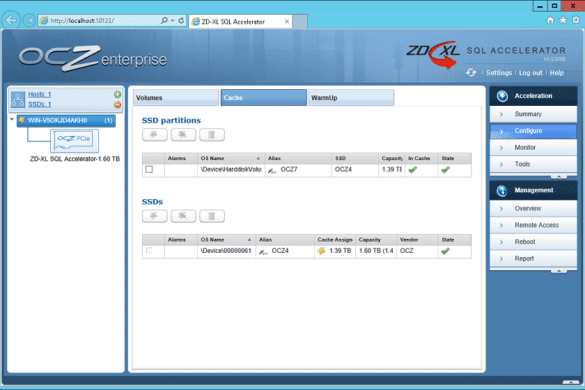The width and height of the screenshot is (585, 390).
Task: Open the favorites star icon
Action: point(563,20)
